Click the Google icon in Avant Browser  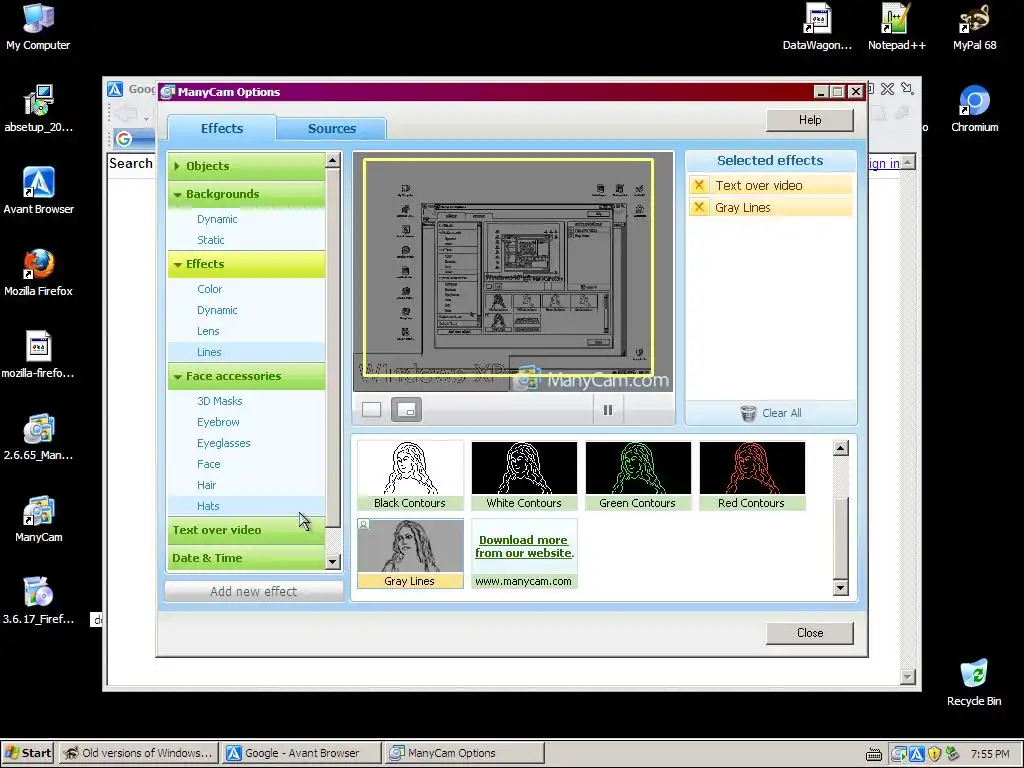pos(123,138)
